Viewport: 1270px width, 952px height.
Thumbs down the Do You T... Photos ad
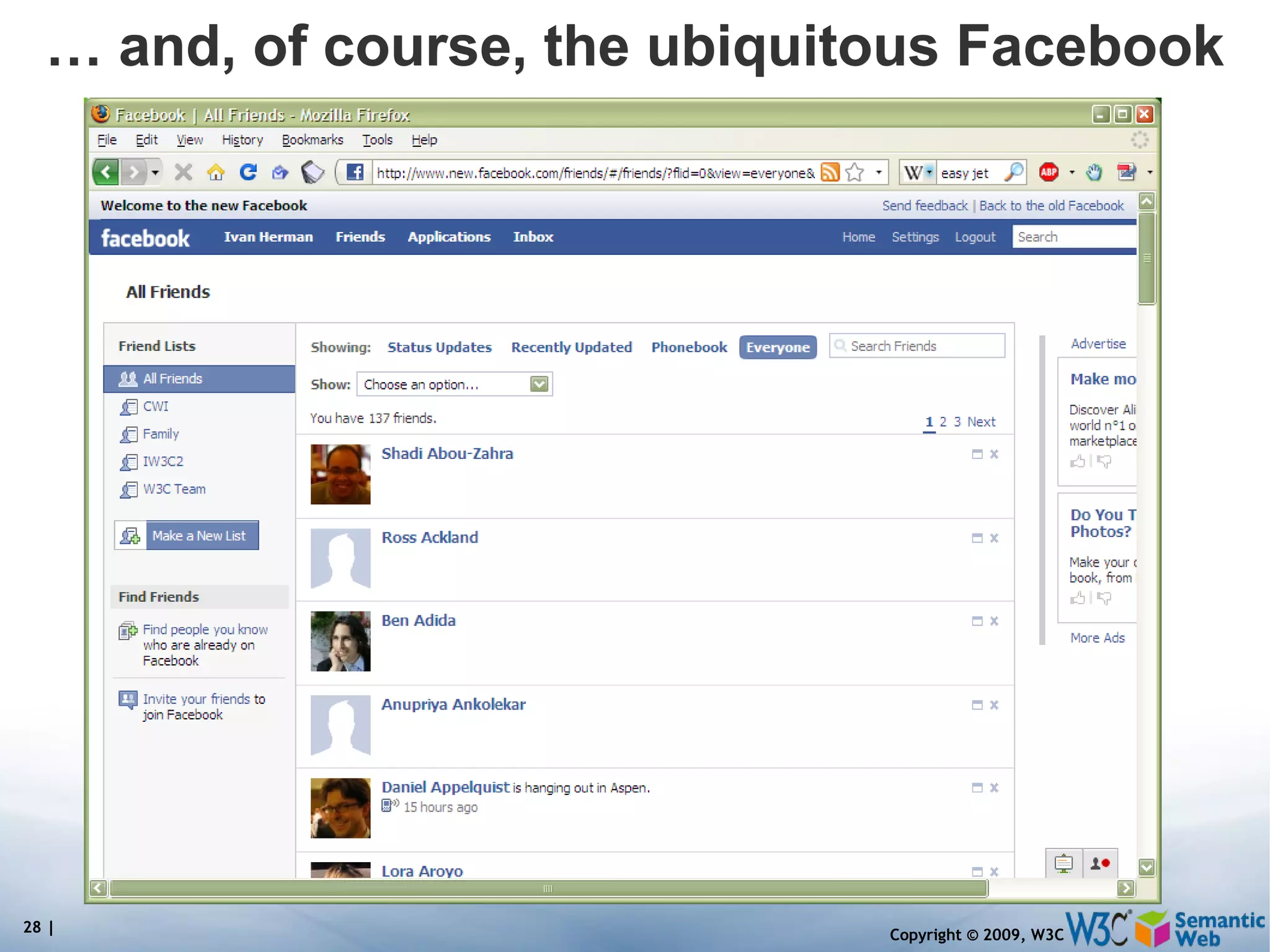(1104, 598)
